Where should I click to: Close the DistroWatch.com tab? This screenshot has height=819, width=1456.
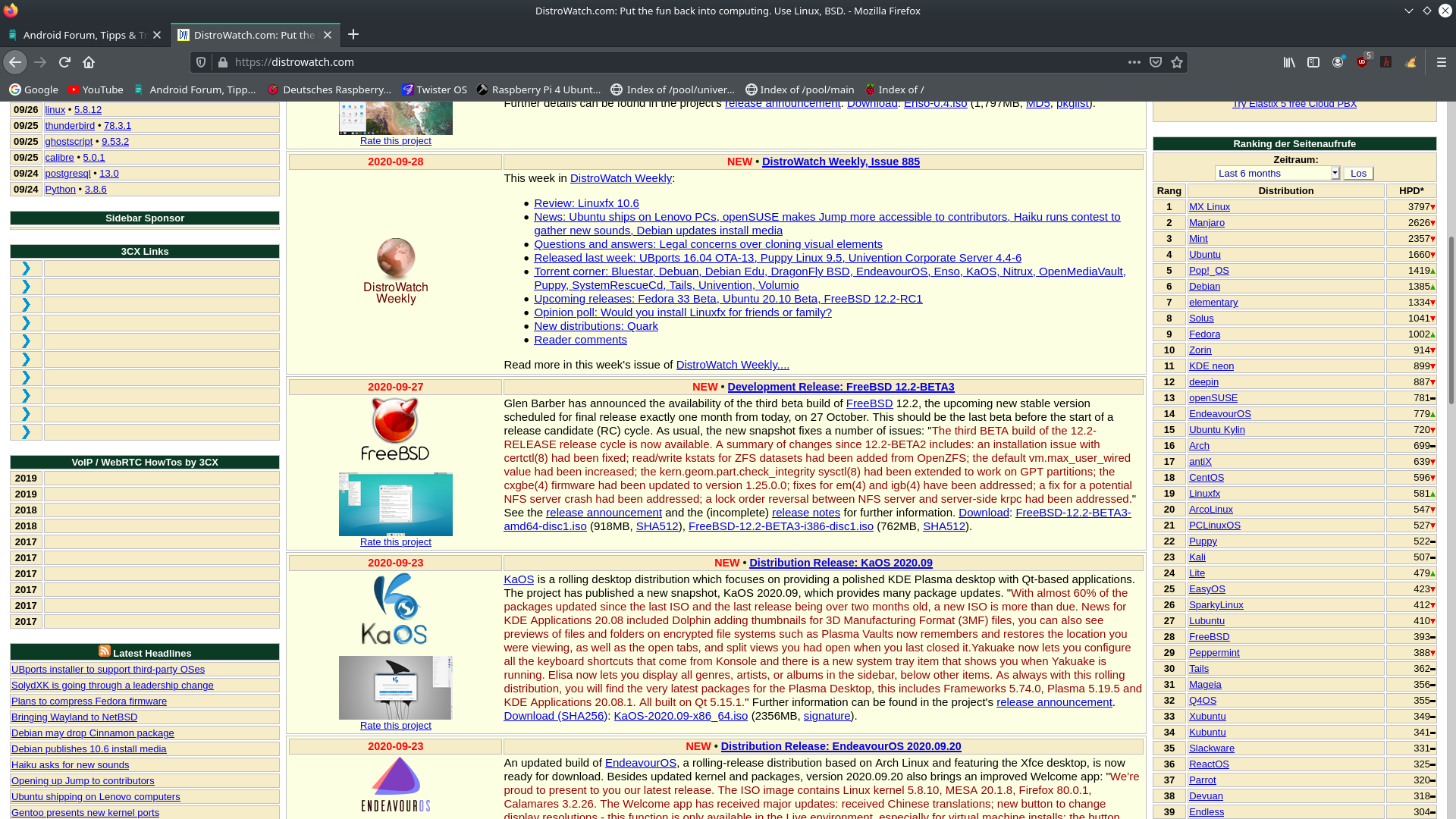click(328, 35)
